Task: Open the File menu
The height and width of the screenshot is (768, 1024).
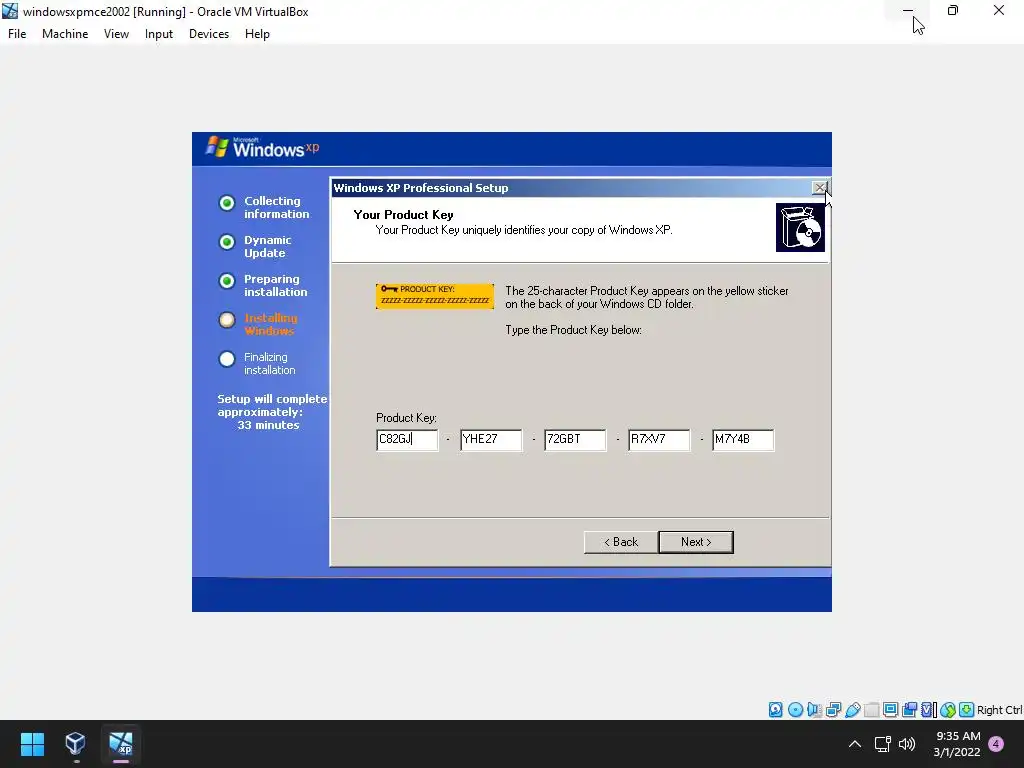Action: [x=17, y=34]
